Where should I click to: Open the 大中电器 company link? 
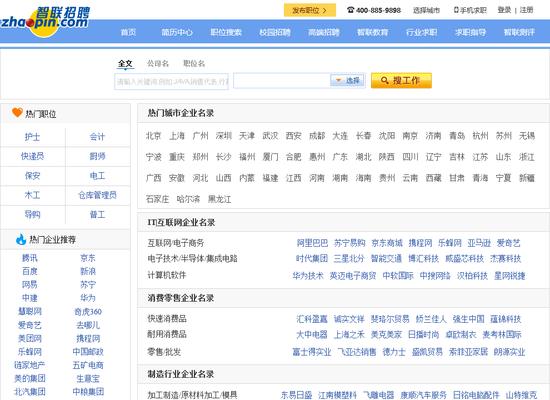coord(312,334)
